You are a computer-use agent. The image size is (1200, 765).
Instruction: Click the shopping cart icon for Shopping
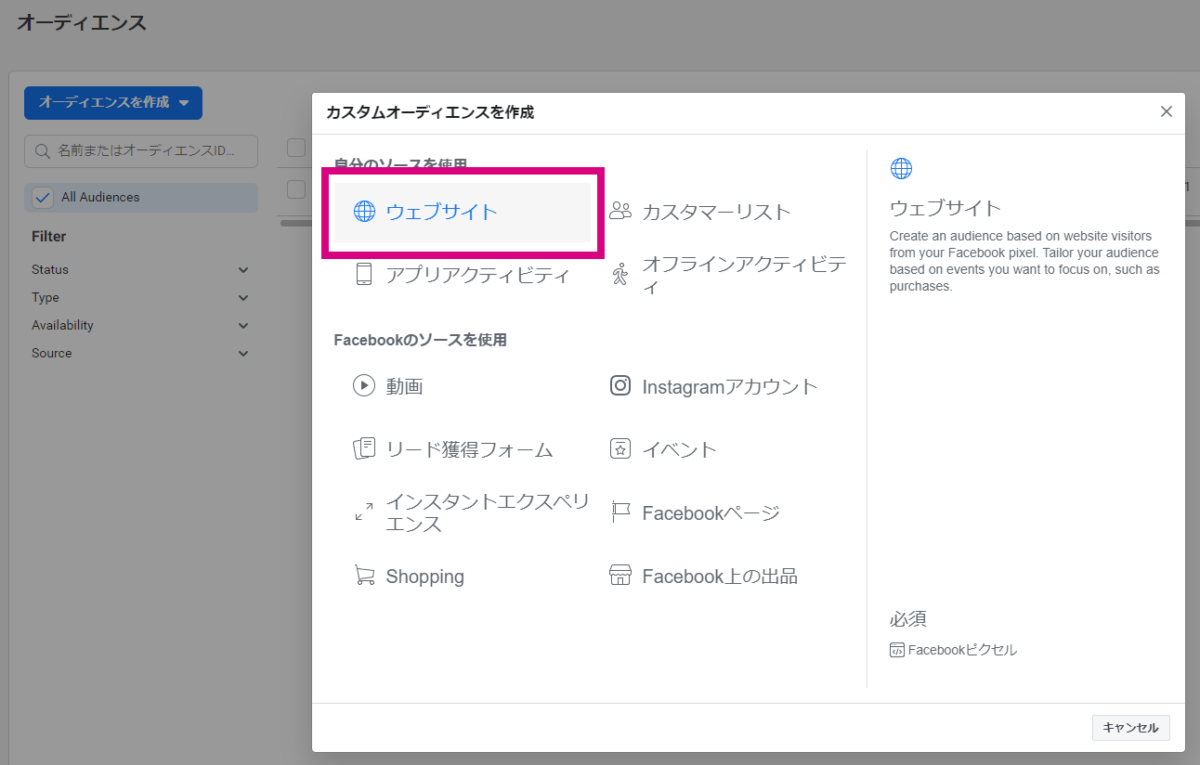(x=364, y=575)
